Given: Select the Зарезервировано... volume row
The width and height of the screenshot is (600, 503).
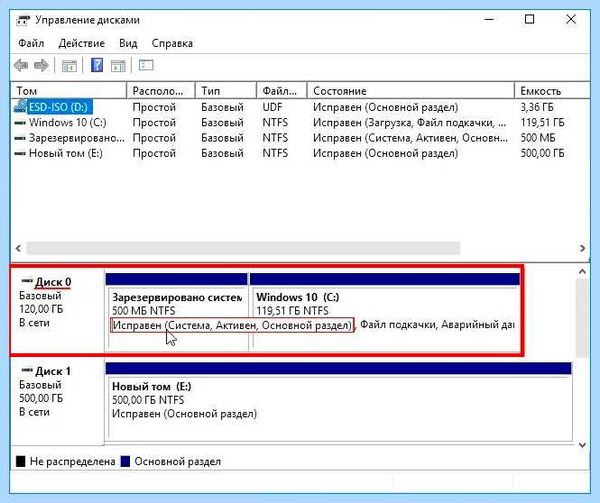Looking at the screenshot, I should (x=300, y=138).
